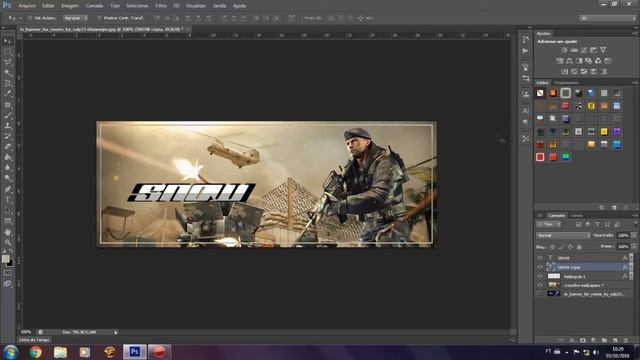Select the Pen tool
This screenshot has height=360, width=640.
[8, 189]
